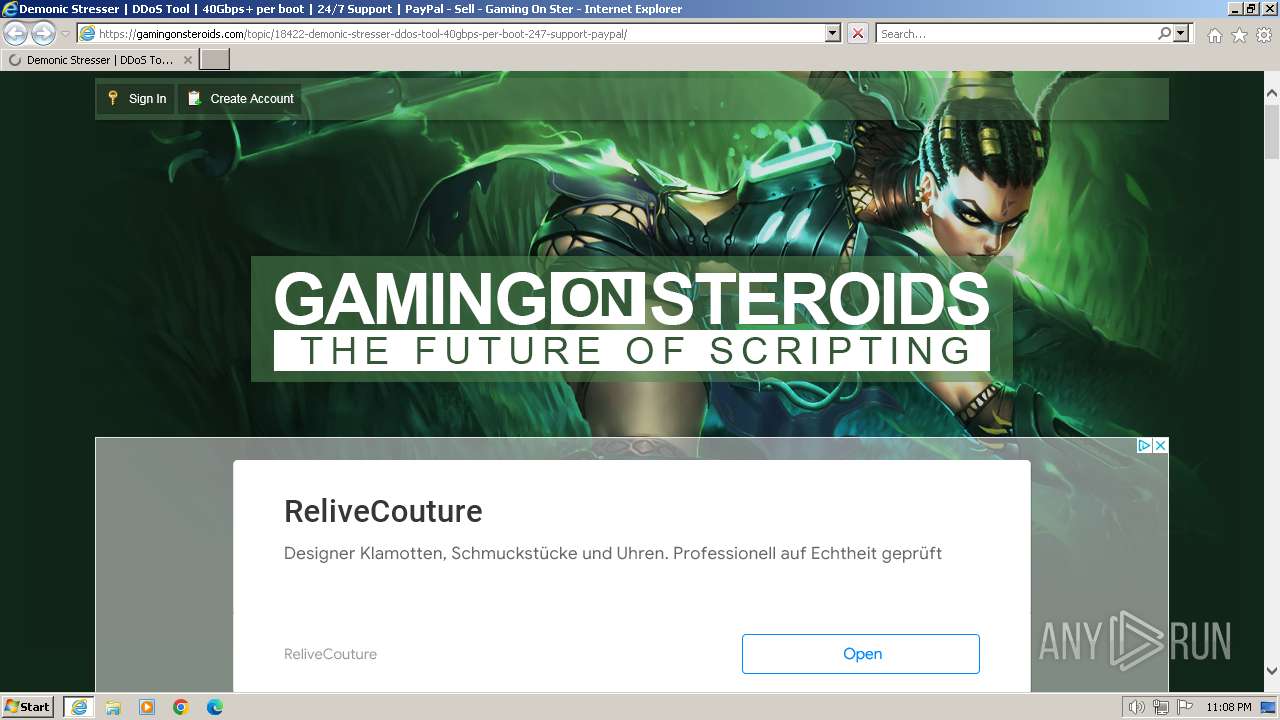The width and height of the screenshot is (1280, 720).
Task: Launch Microsoft Edge from the taskbar
Action: [215, 707]
